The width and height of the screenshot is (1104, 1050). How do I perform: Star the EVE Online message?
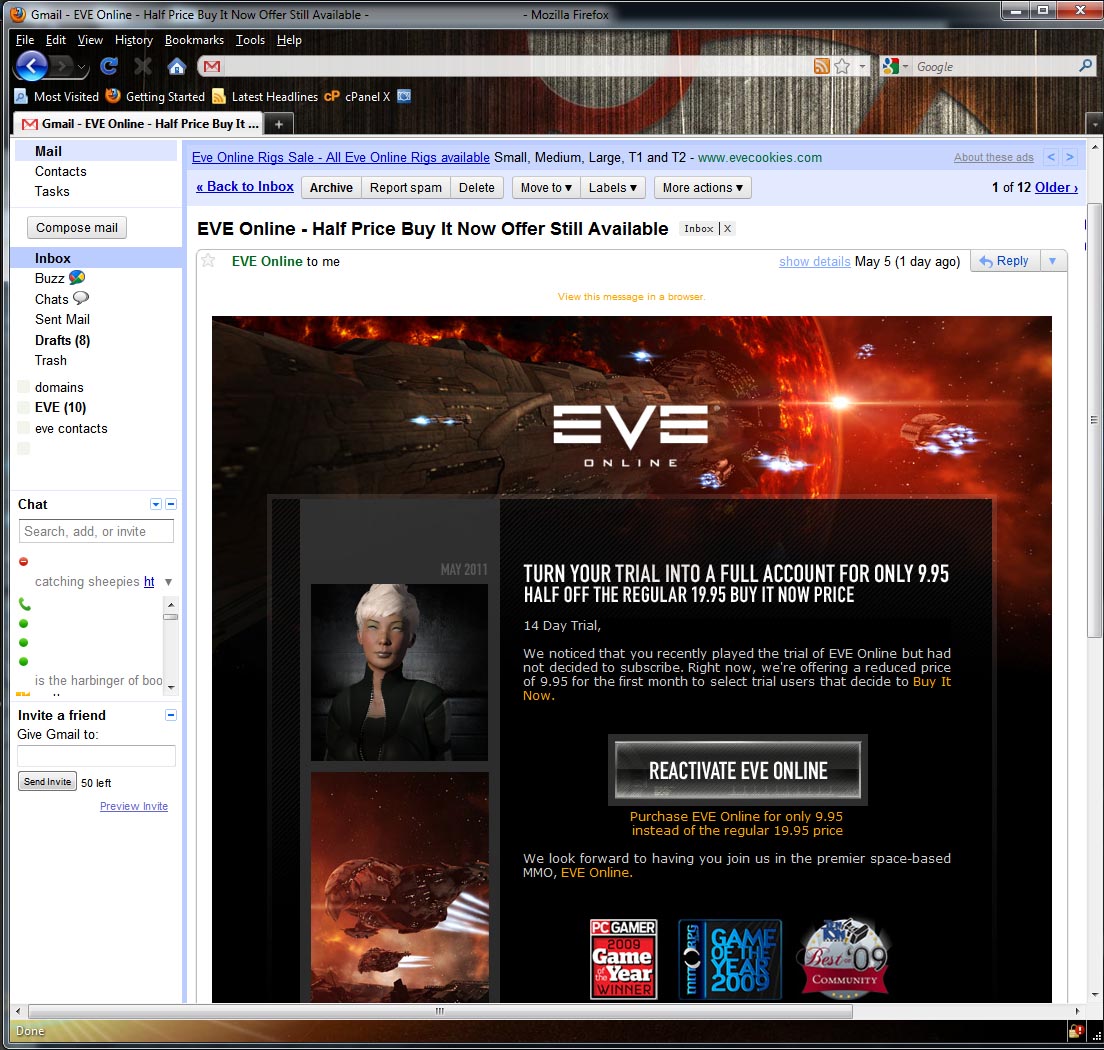tap(208, 261)
